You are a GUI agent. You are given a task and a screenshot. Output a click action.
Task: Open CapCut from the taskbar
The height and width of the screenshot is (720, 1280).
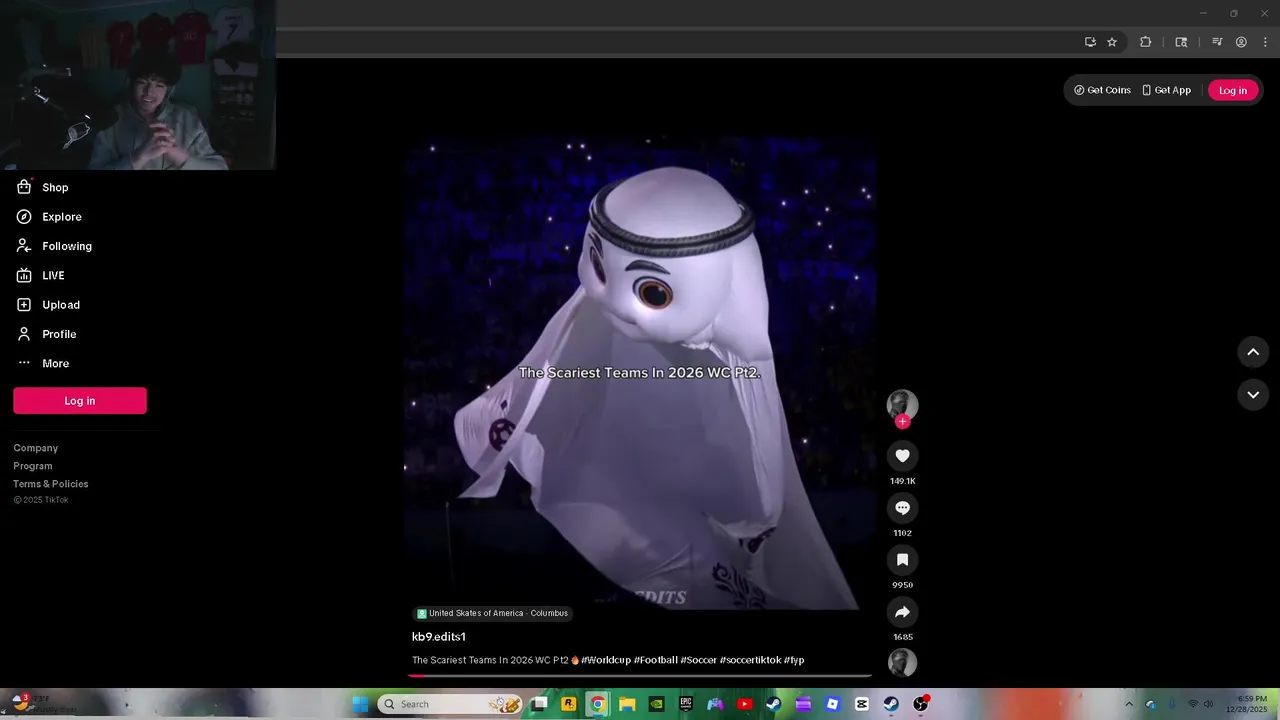tap(862, 704)
